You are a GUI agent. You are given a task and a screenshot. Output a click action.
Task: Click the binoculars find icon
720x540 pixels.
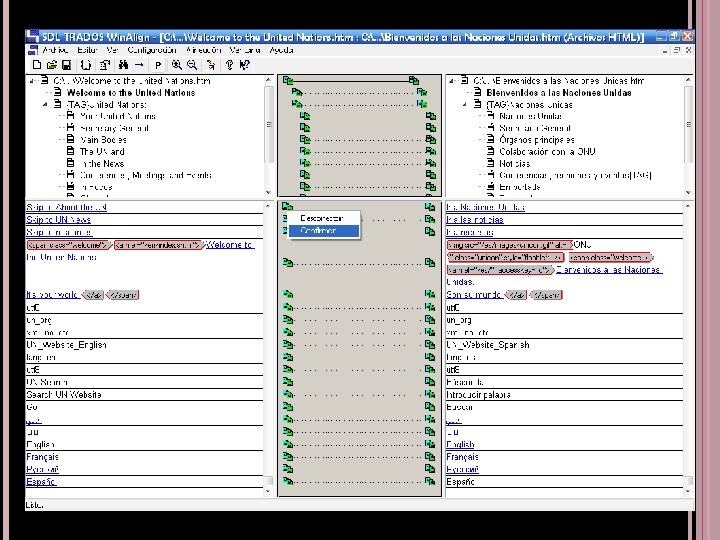(123, 65)
